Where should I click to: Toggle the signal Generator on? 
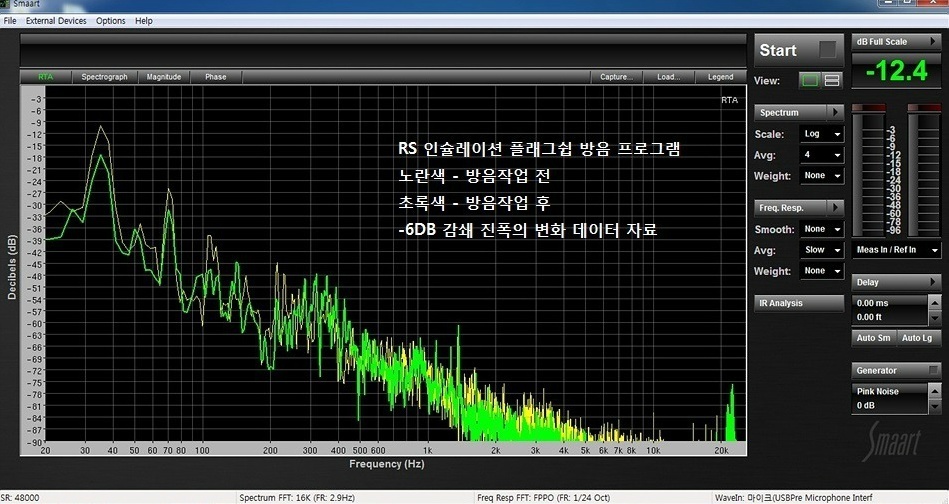click(x=934, y=371)
